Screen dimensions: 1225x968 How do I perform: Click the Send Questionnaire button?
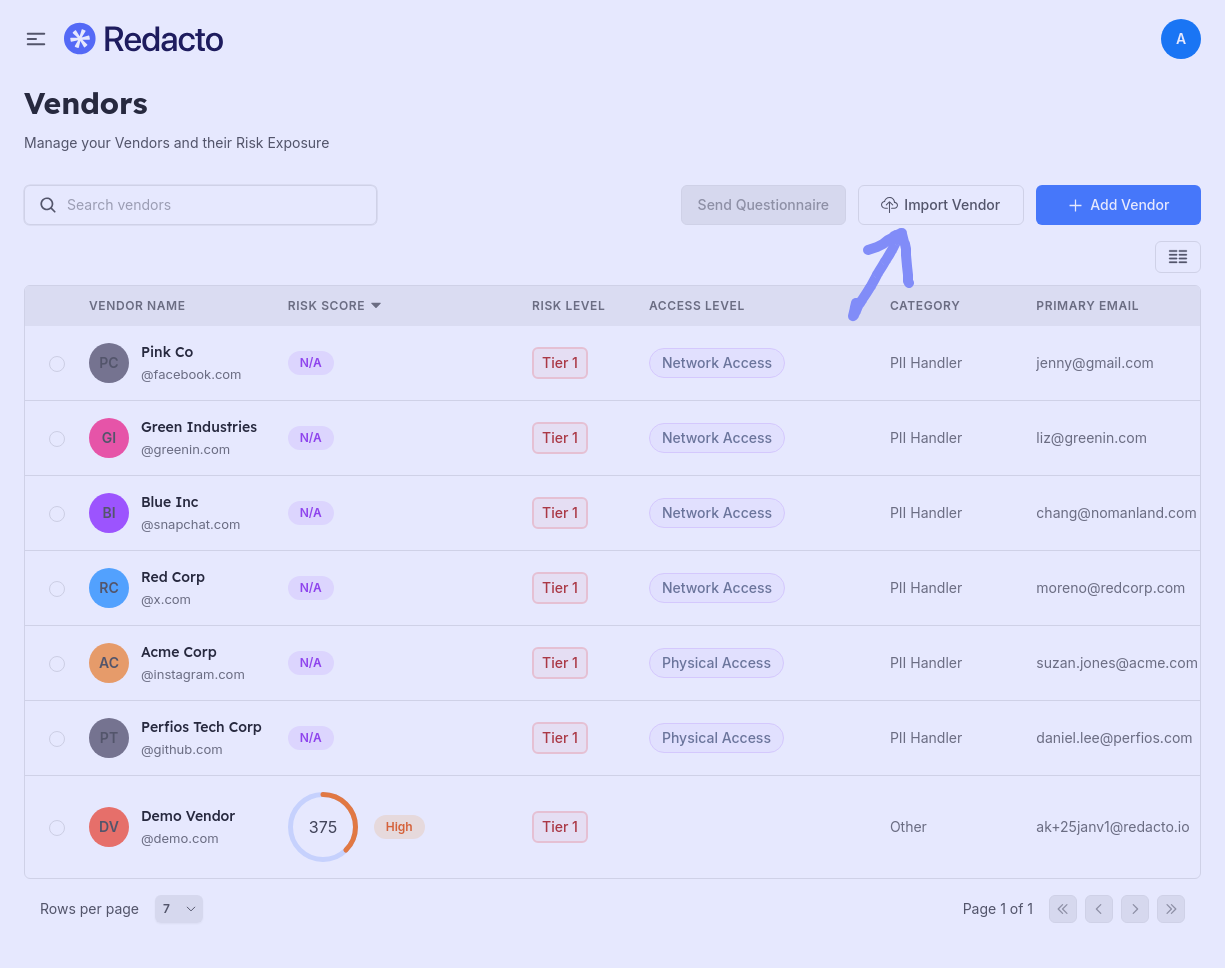tap(763, 205)
